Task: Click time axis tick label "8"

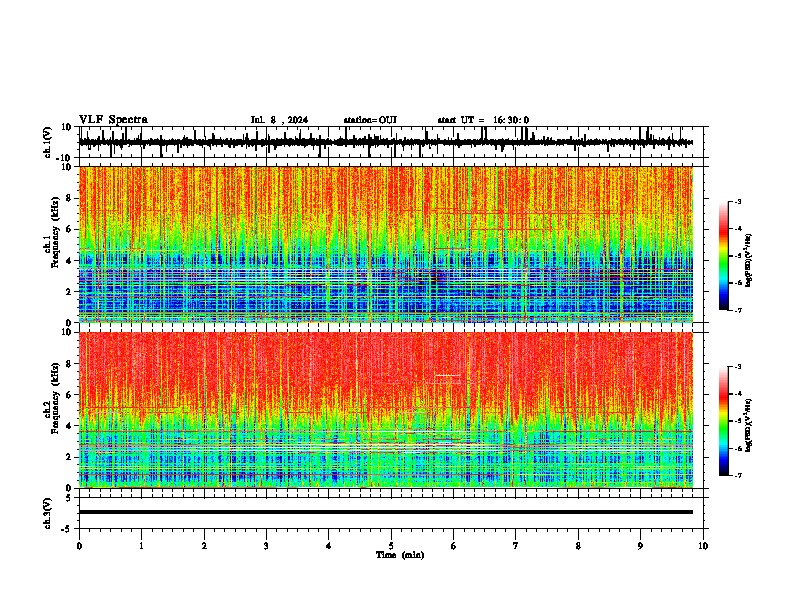Action: (x=578, y=546)
